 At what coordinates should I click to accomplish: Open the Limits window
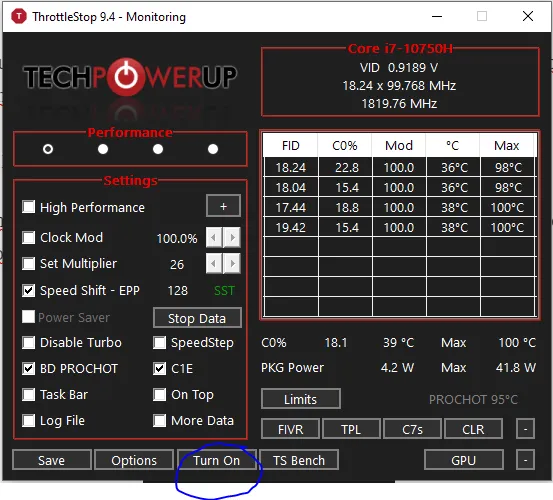300,399
